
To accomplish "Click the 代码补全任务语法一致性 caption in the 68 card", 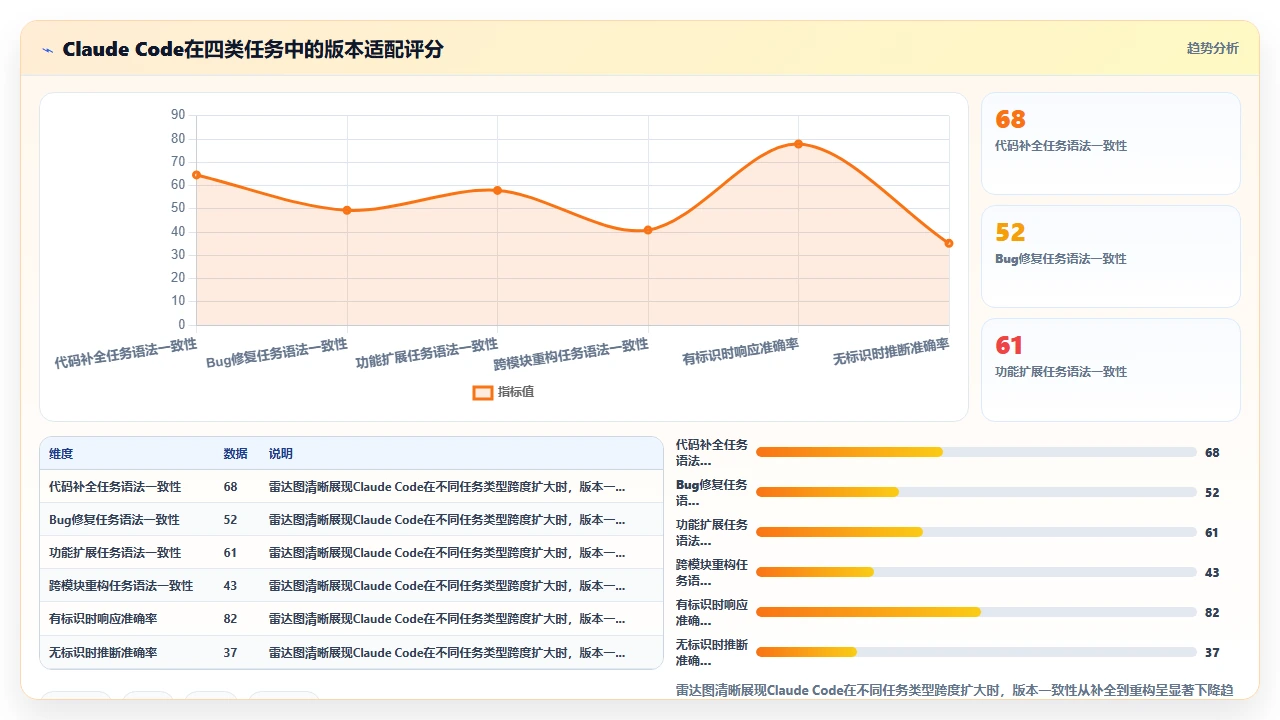I will pos(1061,146).
